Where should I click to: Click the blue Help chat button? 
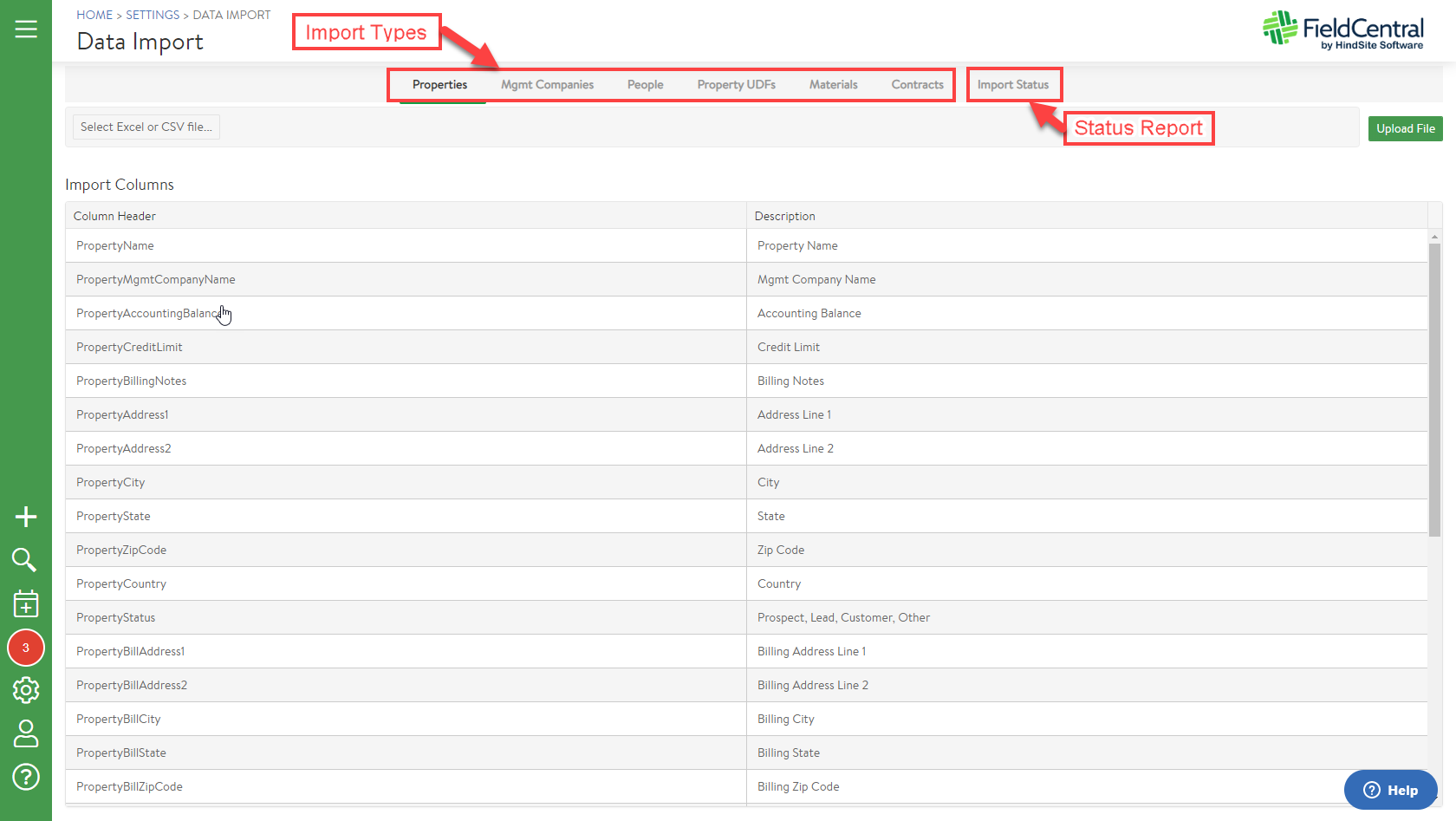(x=1390, y=790)
